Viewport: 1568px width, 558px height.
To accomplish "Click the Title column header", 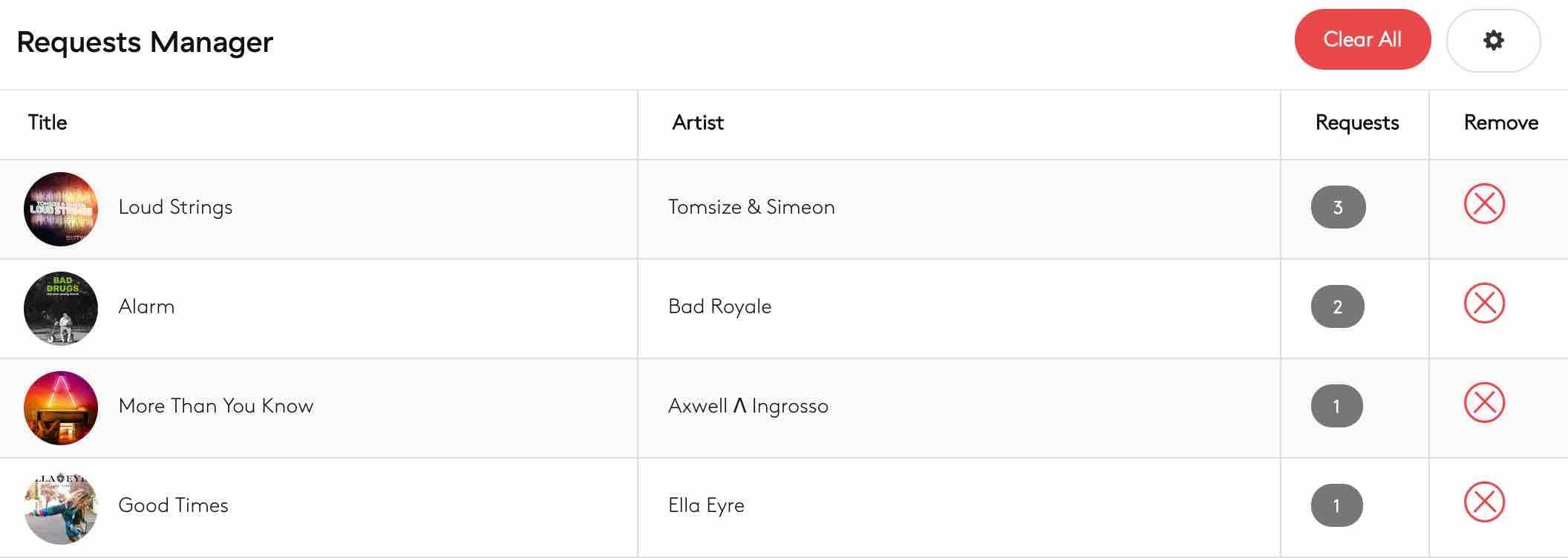I will click(48, 122).
